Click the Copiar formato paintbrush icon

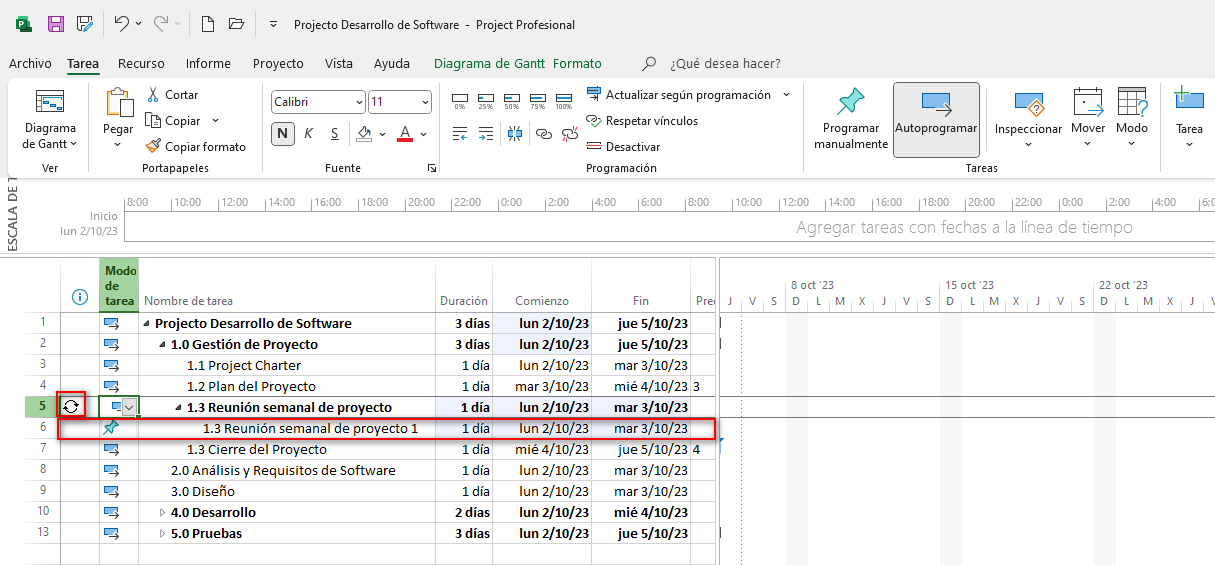pyautogui.click(x=153, y=146)
